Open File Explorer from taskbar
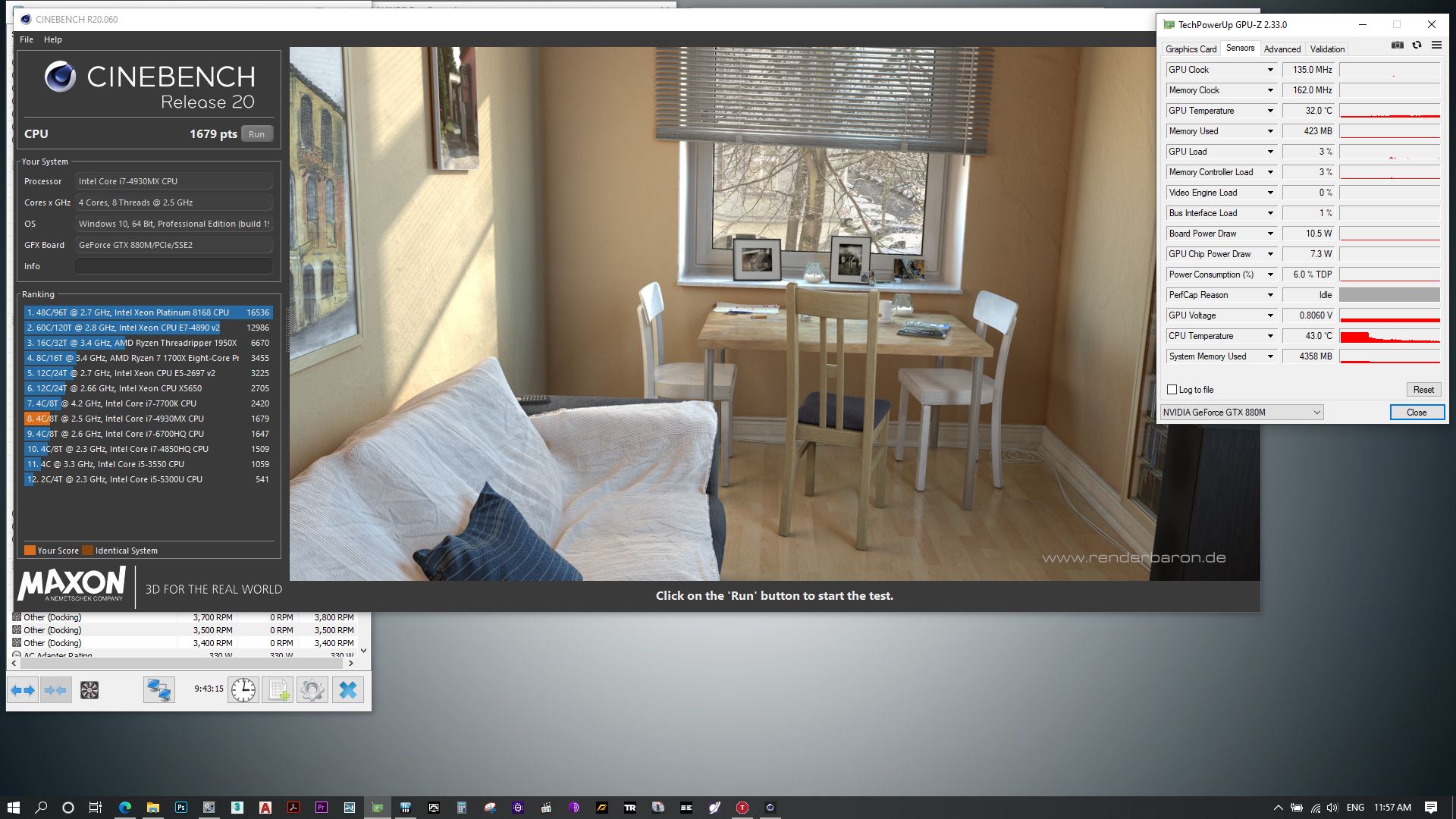1456x819 pixels. coord(153,808)
